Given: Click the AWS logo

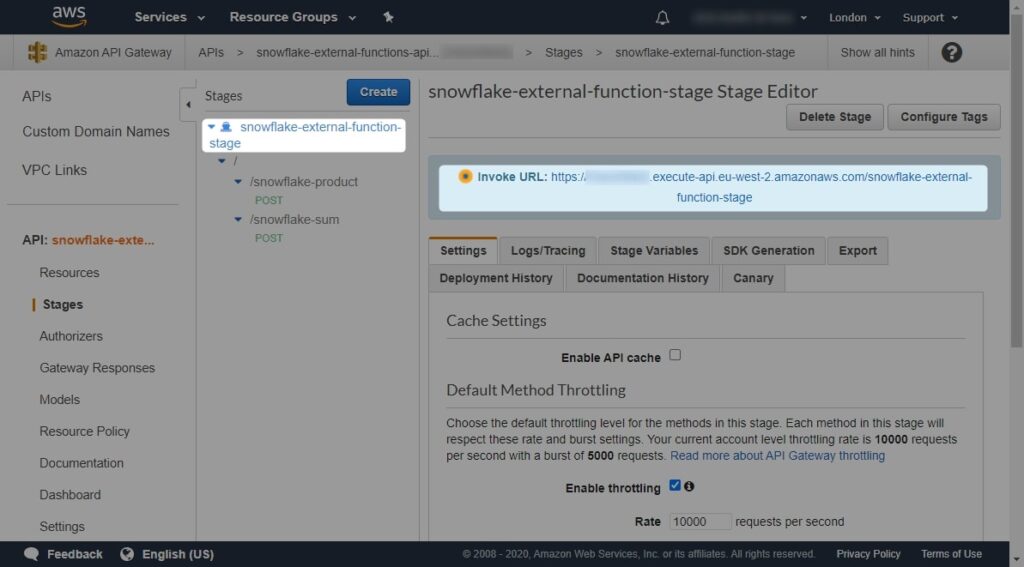Looking at the screenshot, I should pyautogui.click(x=69, y=16).
